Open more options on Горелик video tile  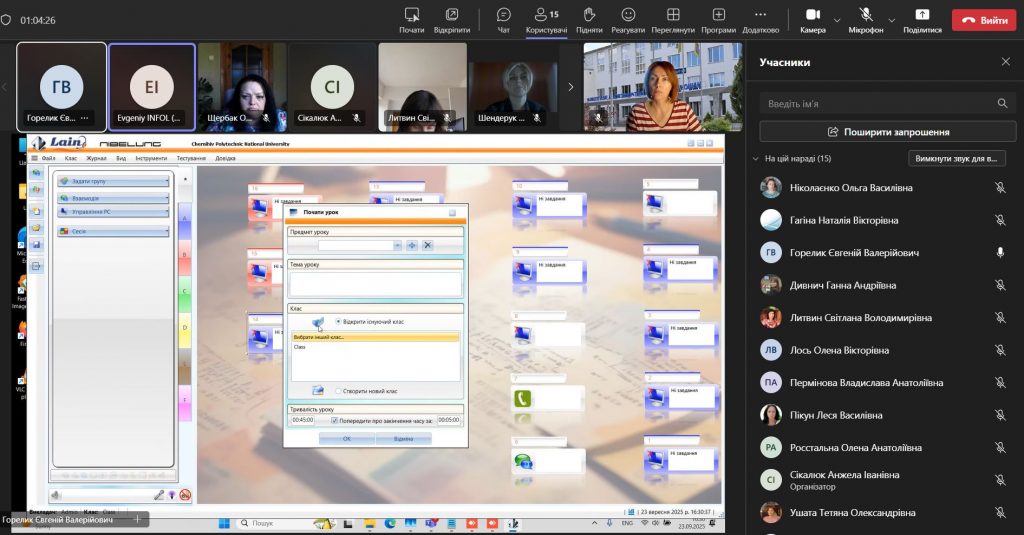(x=84, y=118)
